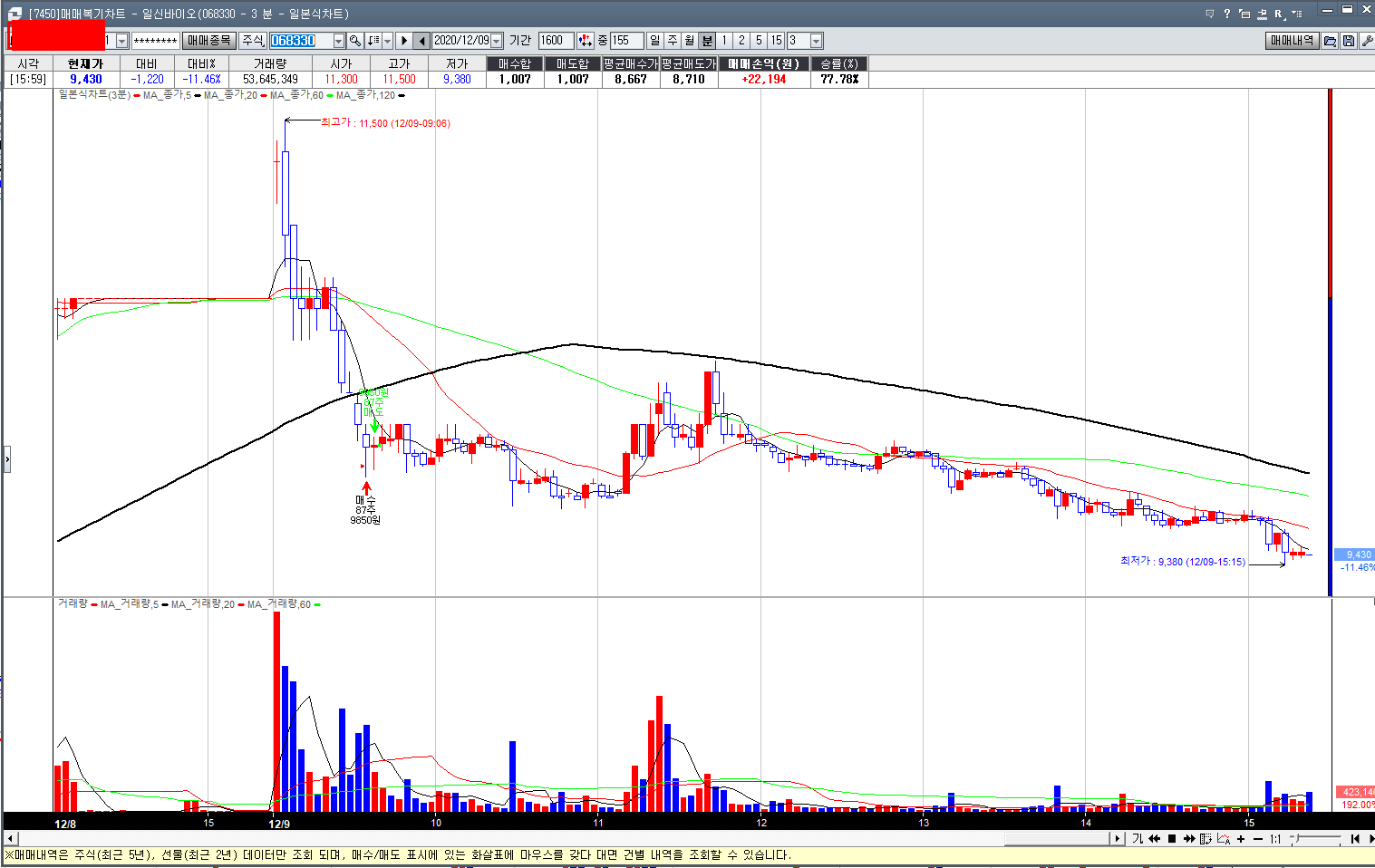Click the chart horizontal scrollbar left arrow
Screen dimensions: 1375x868
10,839
